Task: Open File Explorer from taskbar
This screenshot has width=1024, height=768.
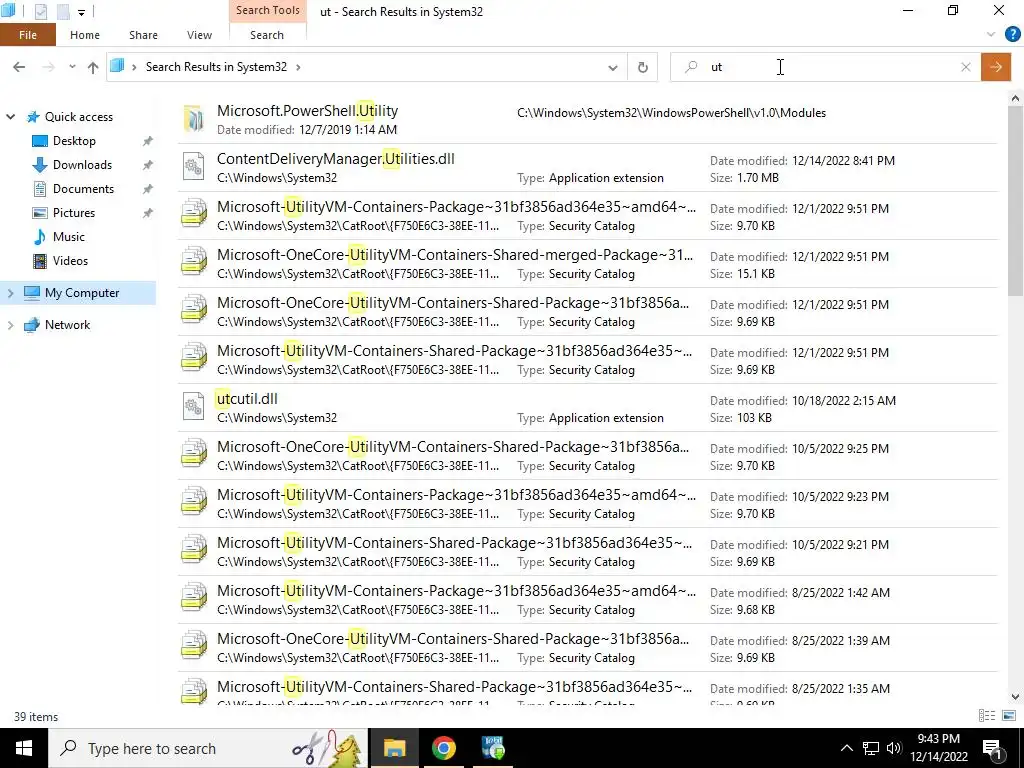Action: (394, 748)
